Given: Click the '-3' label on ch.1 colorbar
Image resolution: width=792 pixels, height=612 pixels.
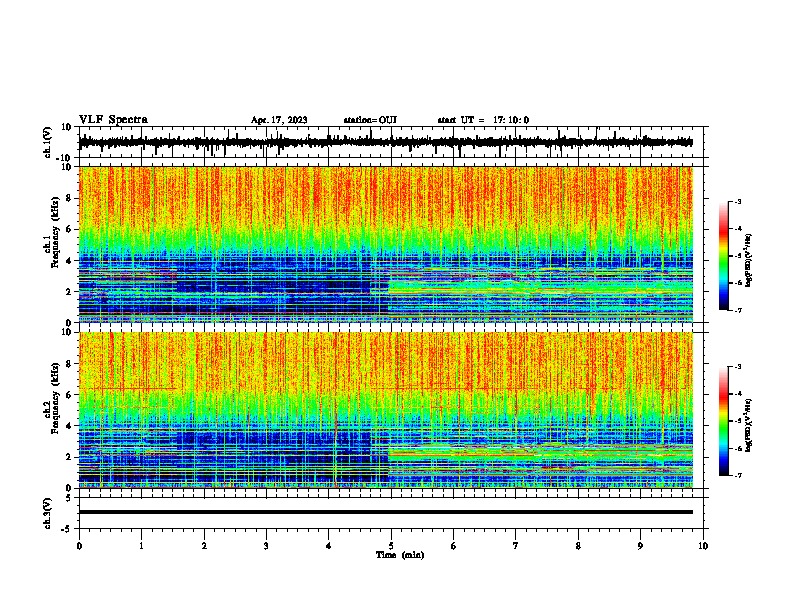Looking at the screenshot, I should 737,201.
